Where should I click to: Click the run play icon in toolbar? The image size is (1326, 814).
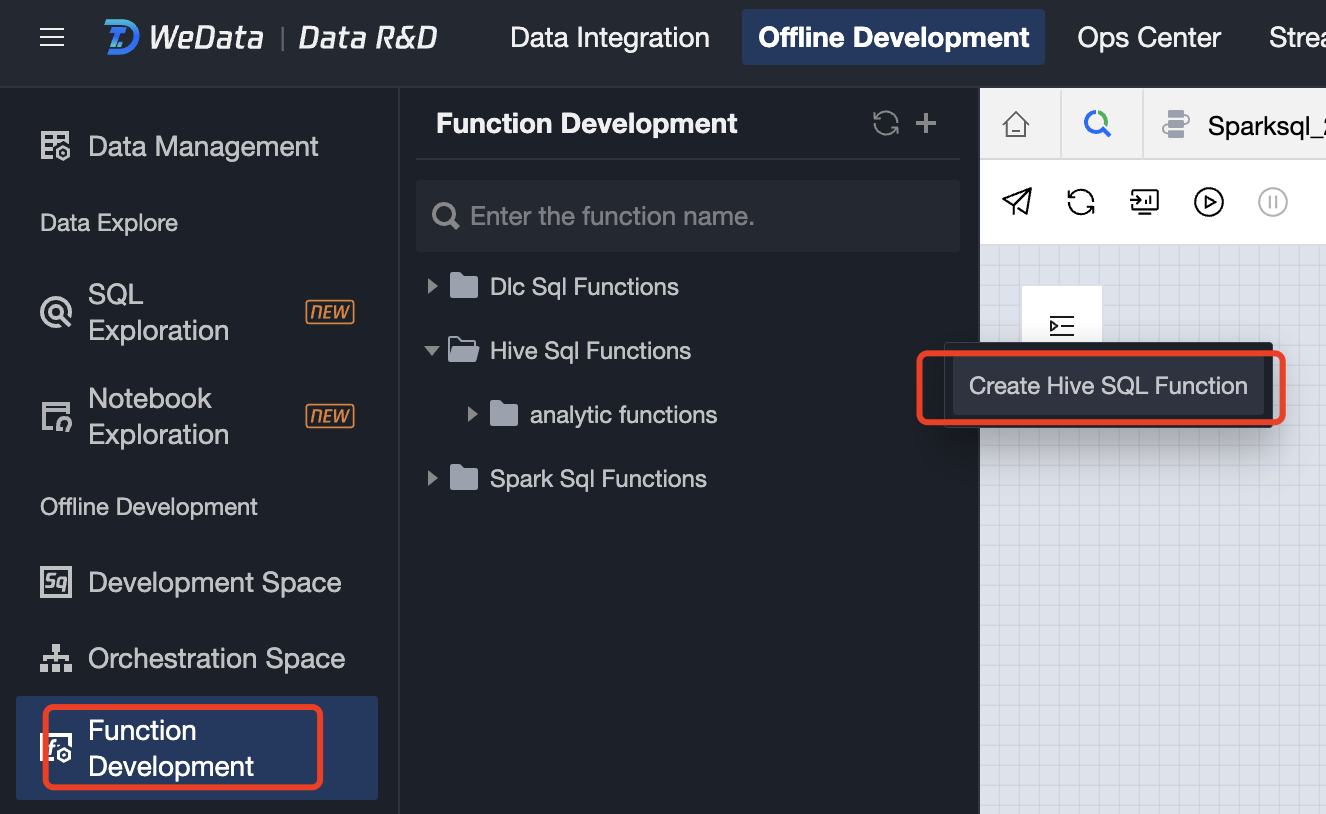(1208, 202)
